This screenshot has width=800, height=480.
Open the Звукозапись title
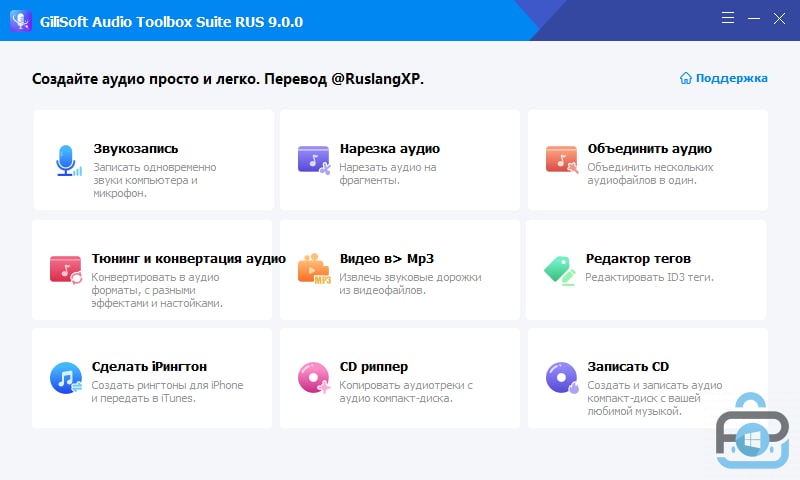[136, 148]
